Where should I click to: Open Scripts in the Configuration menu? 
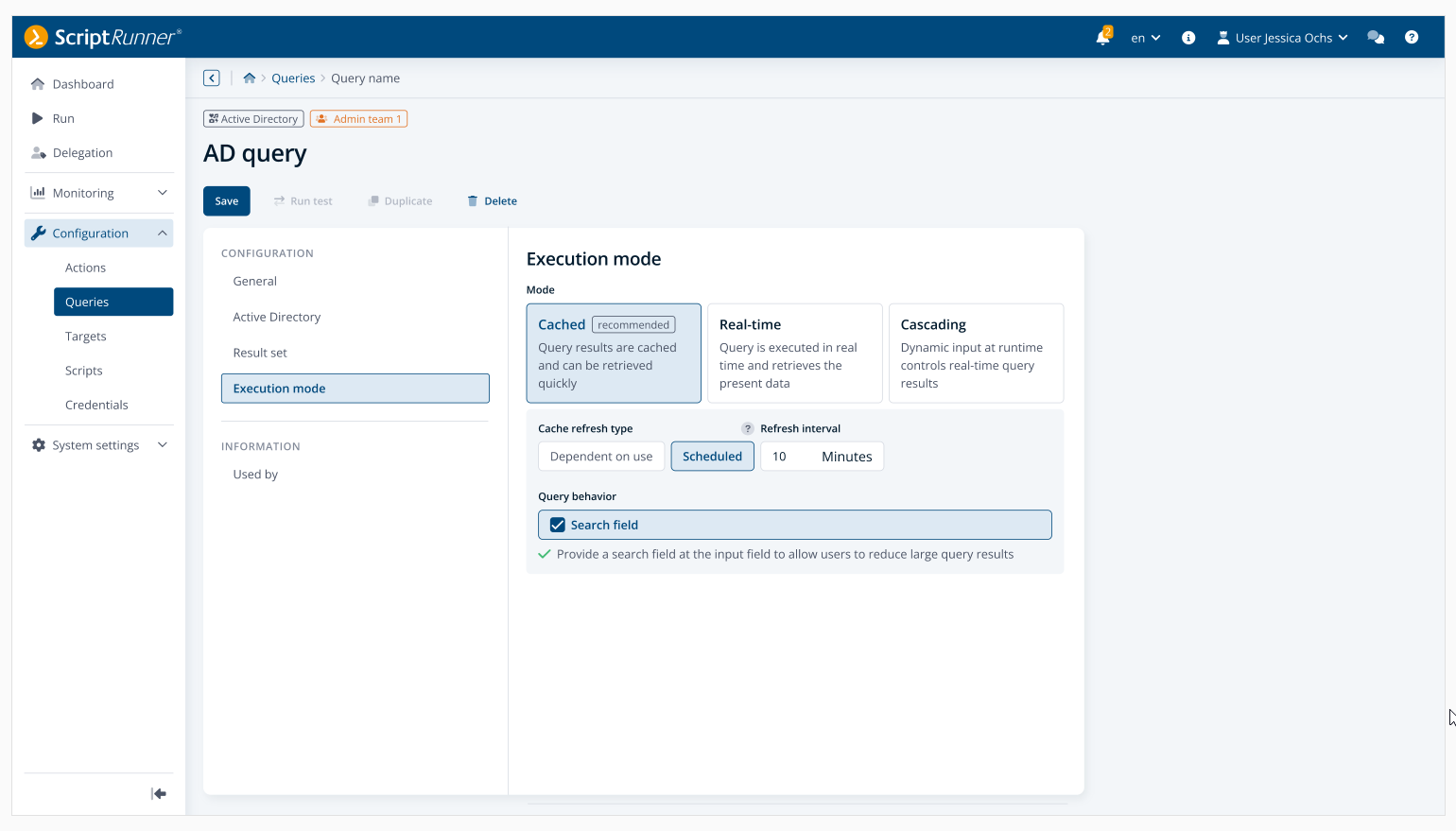click(x=84, y=371)
